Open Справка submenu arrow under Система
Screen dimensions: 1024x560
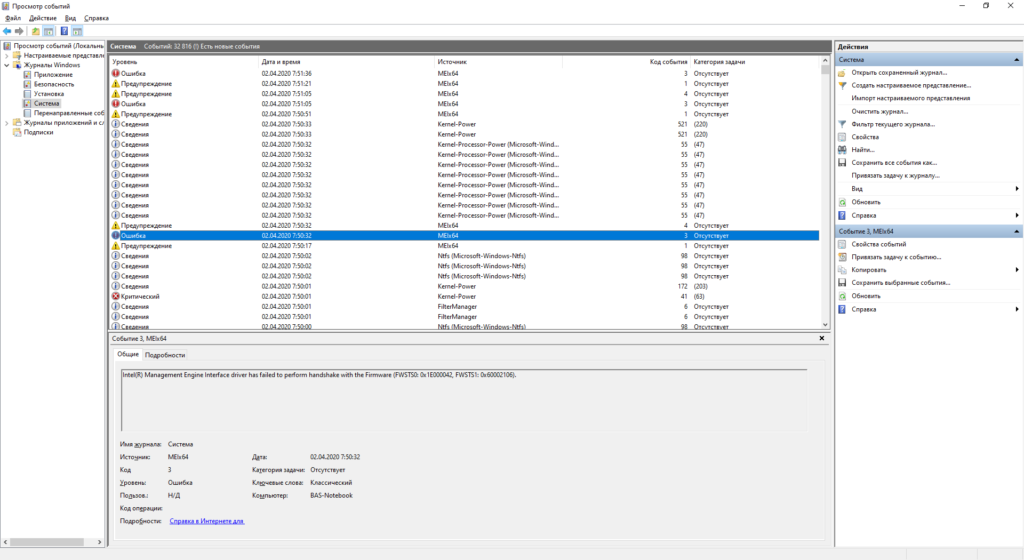click(x=1017, y=215)
